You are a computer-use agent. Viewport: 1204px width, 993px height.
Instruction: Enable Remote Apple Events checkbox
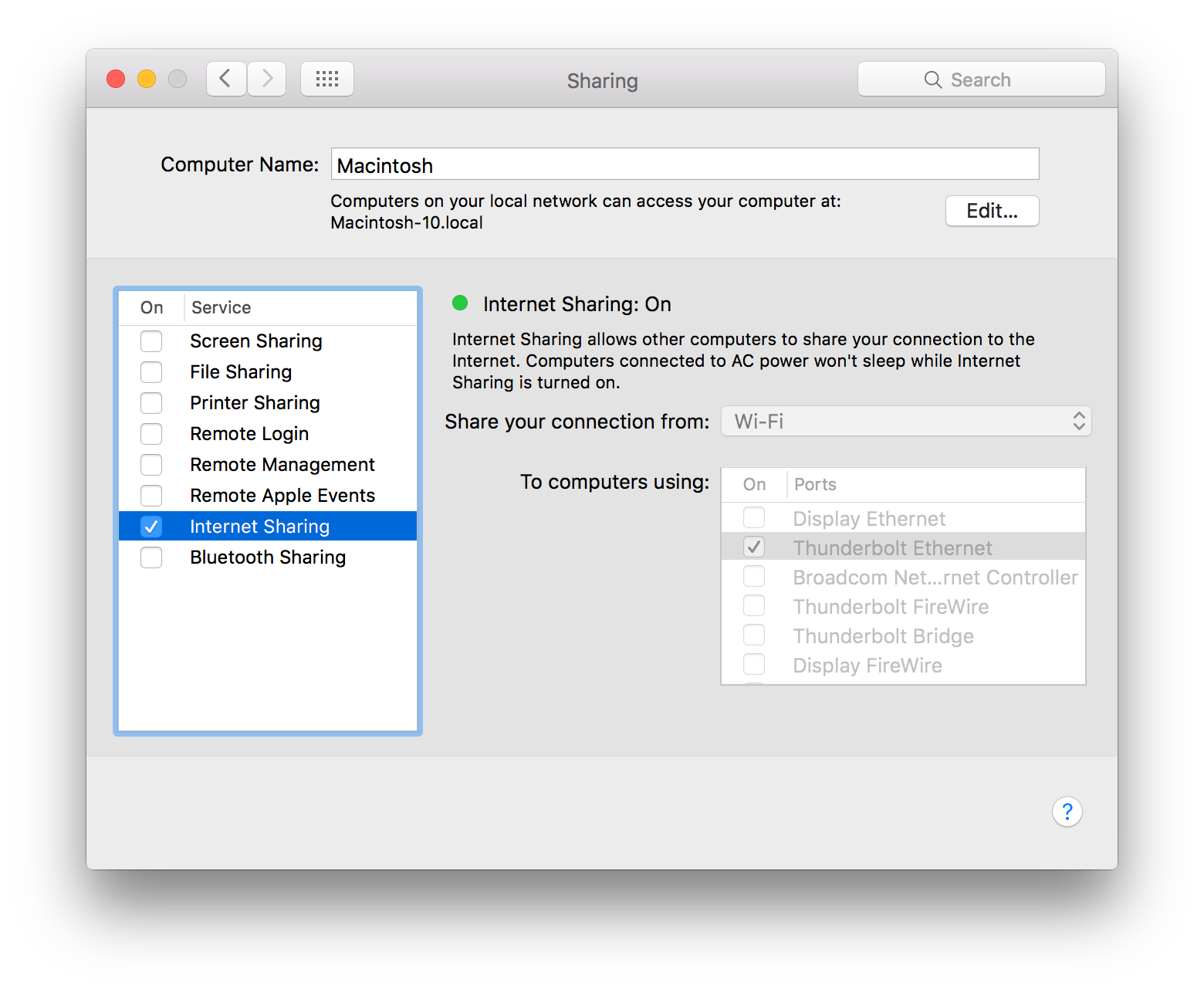[151, 496]
